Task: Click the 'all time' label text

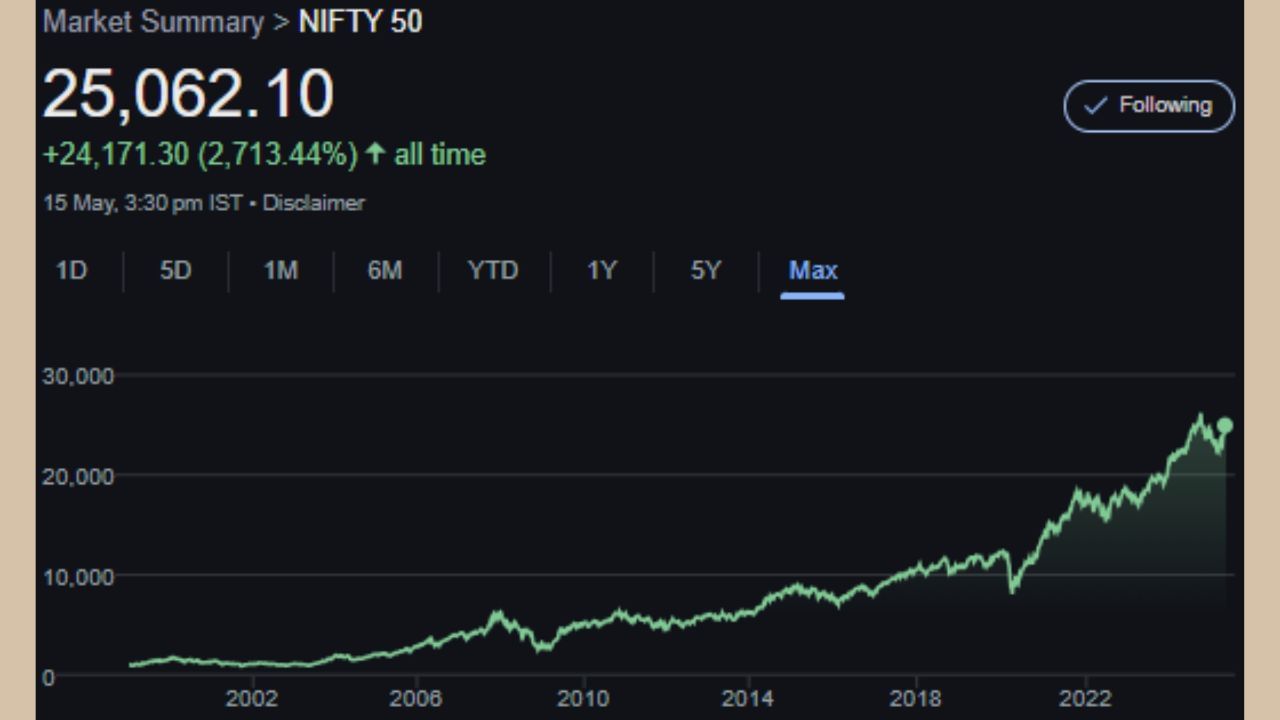Action: coord(440,155)
